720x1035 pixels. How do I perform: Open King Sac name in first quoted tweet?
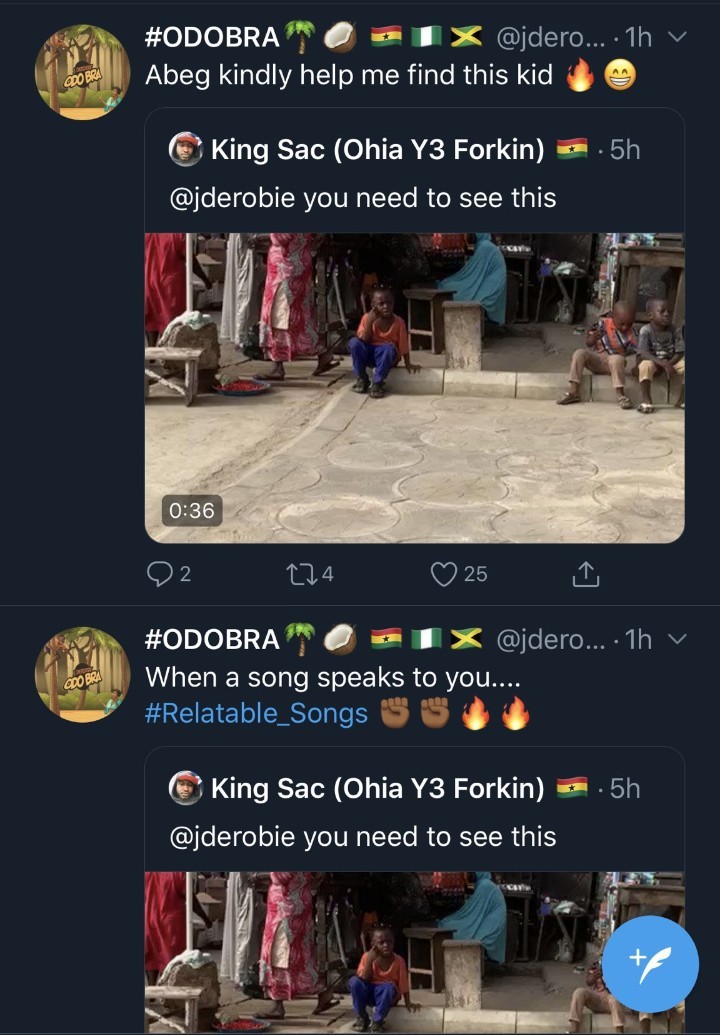click(x=378, y=150)
